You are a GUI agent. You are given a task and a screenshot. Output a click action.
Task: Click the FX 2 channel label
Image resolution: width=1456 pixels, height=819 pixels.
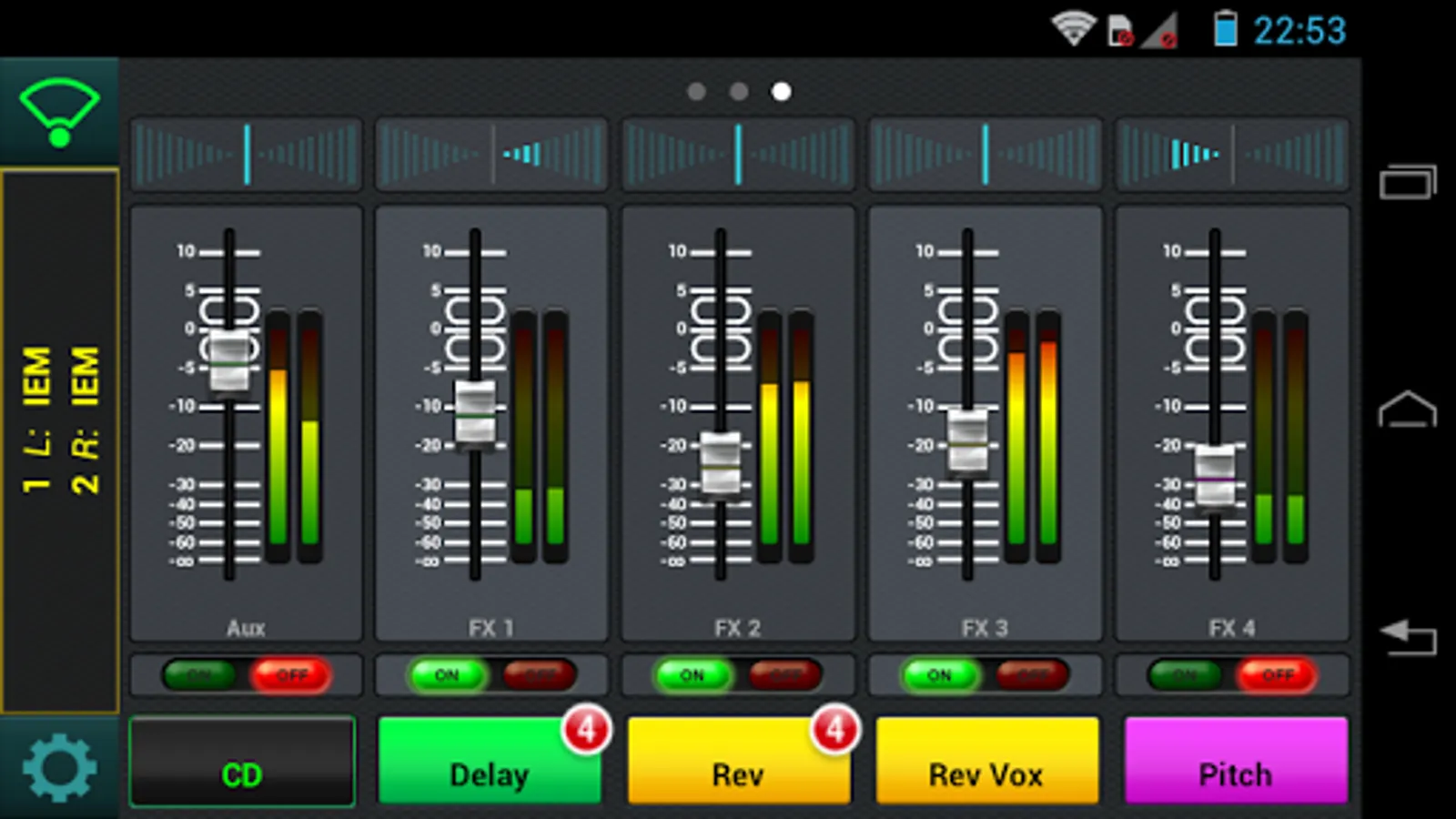point(738,628)
